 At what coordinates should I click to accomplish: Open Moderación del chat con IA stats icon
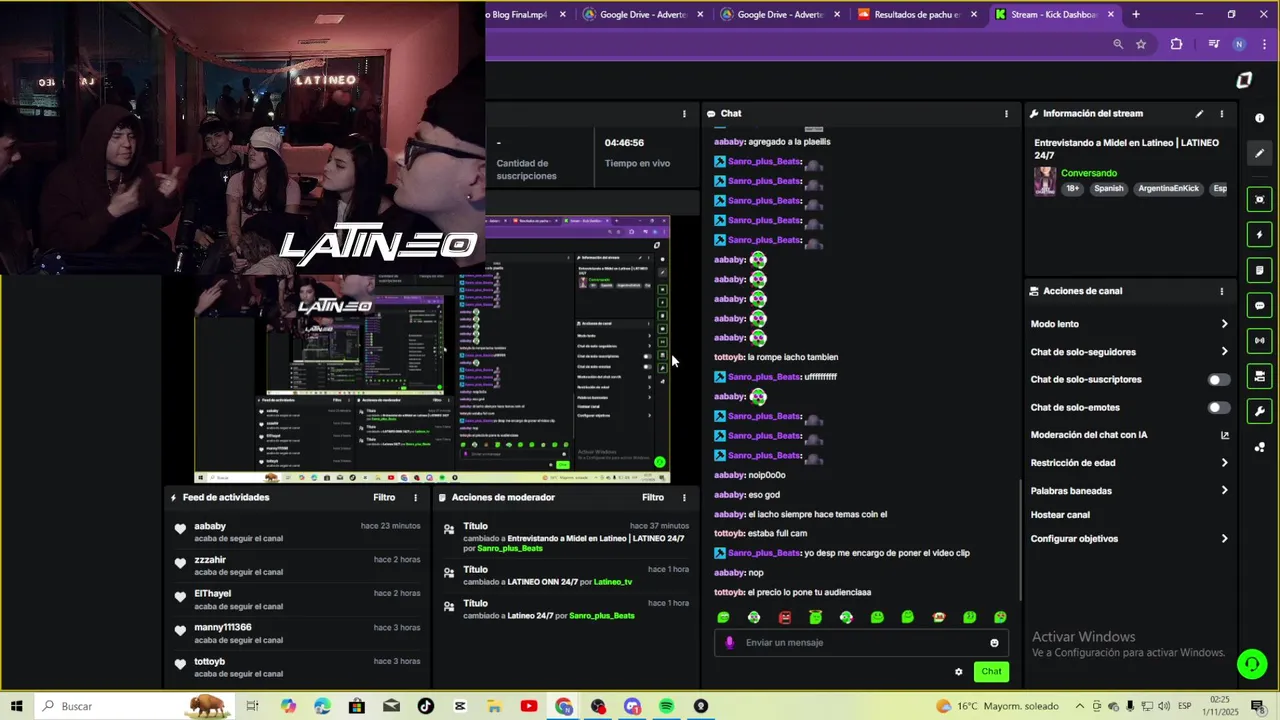tap(1224, 435)
